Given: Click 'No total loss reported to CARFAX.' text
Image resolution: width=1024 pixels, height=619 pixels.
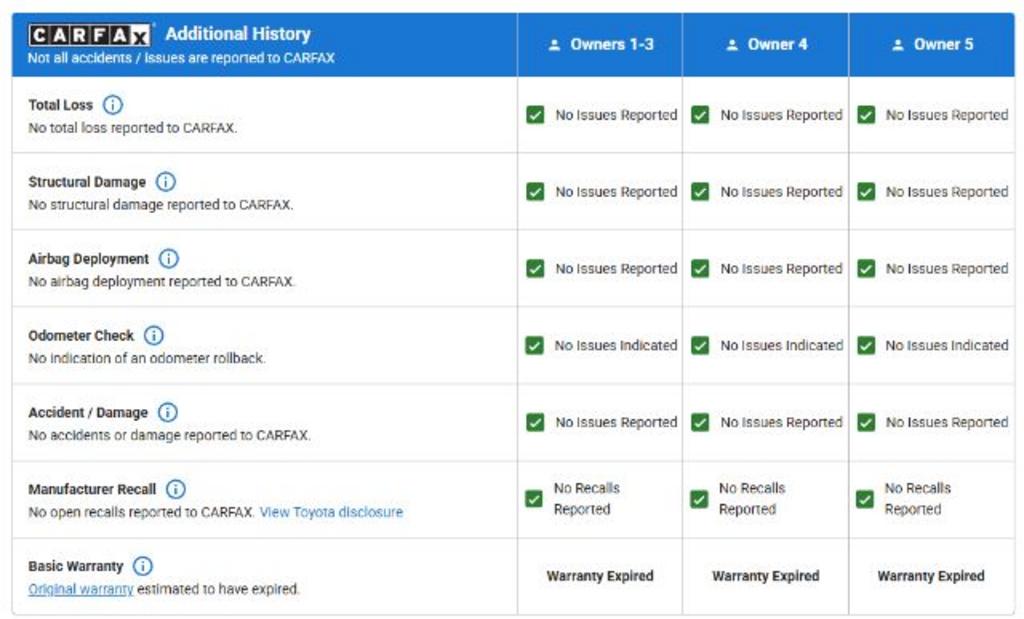Looking at the screenshot, I should pos(133,128).
